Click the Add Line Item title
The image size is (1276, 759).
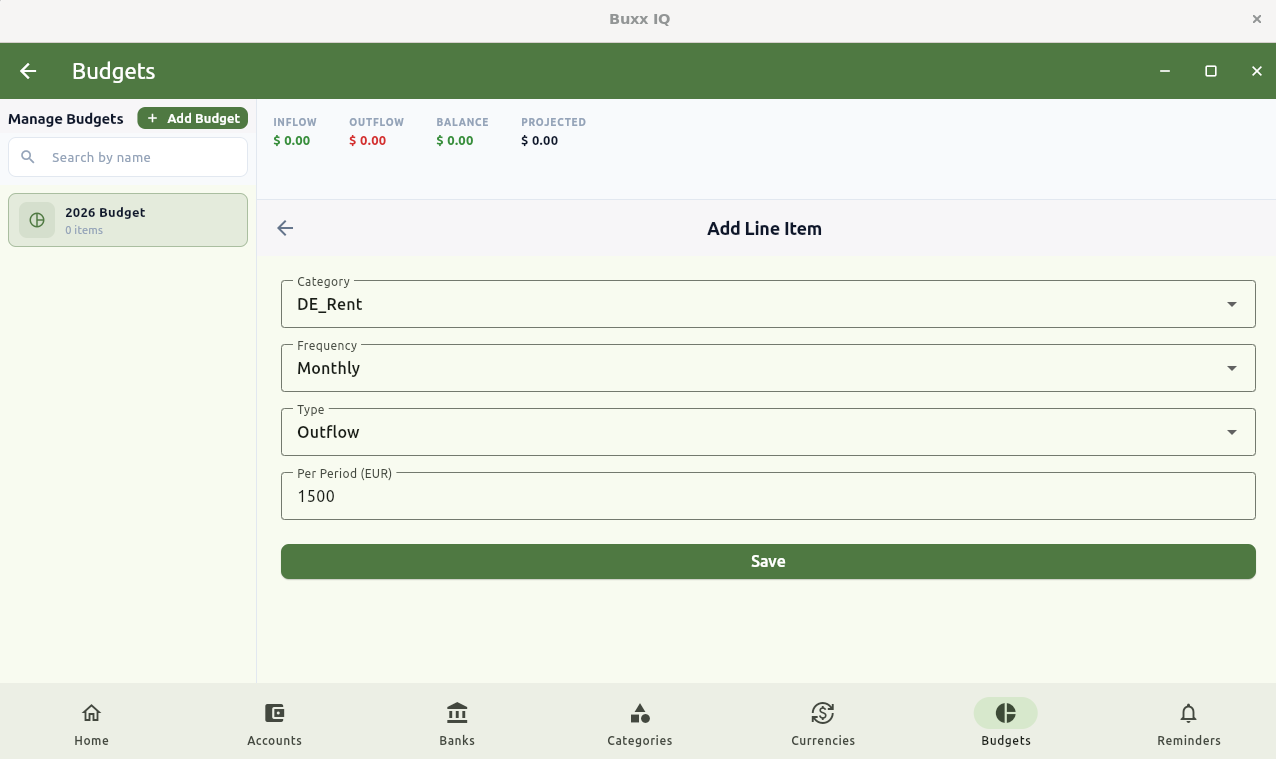[x=764, y=228]
